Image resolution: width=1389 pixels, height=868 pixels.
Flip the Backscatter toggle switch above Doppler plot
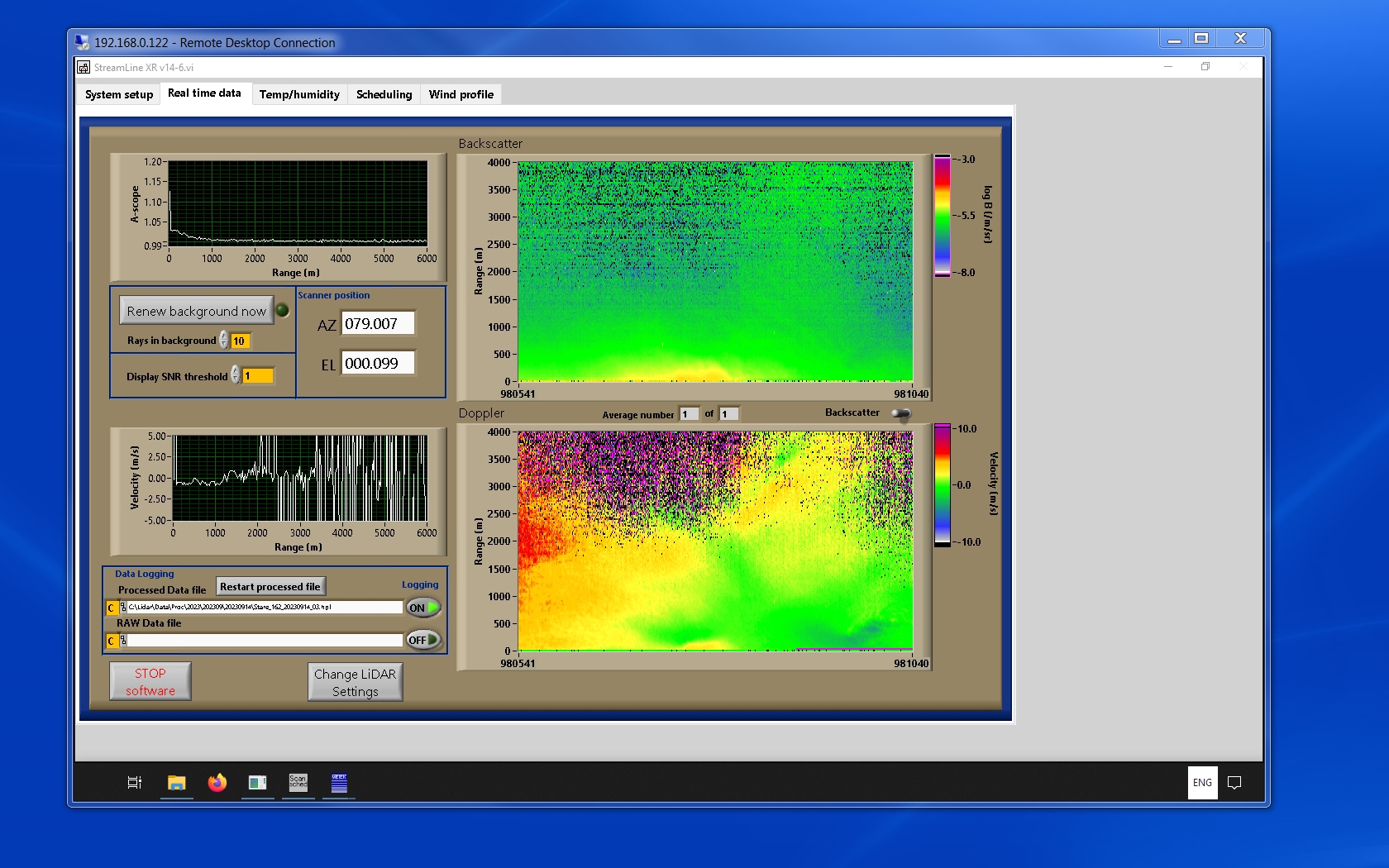[901, 413]
